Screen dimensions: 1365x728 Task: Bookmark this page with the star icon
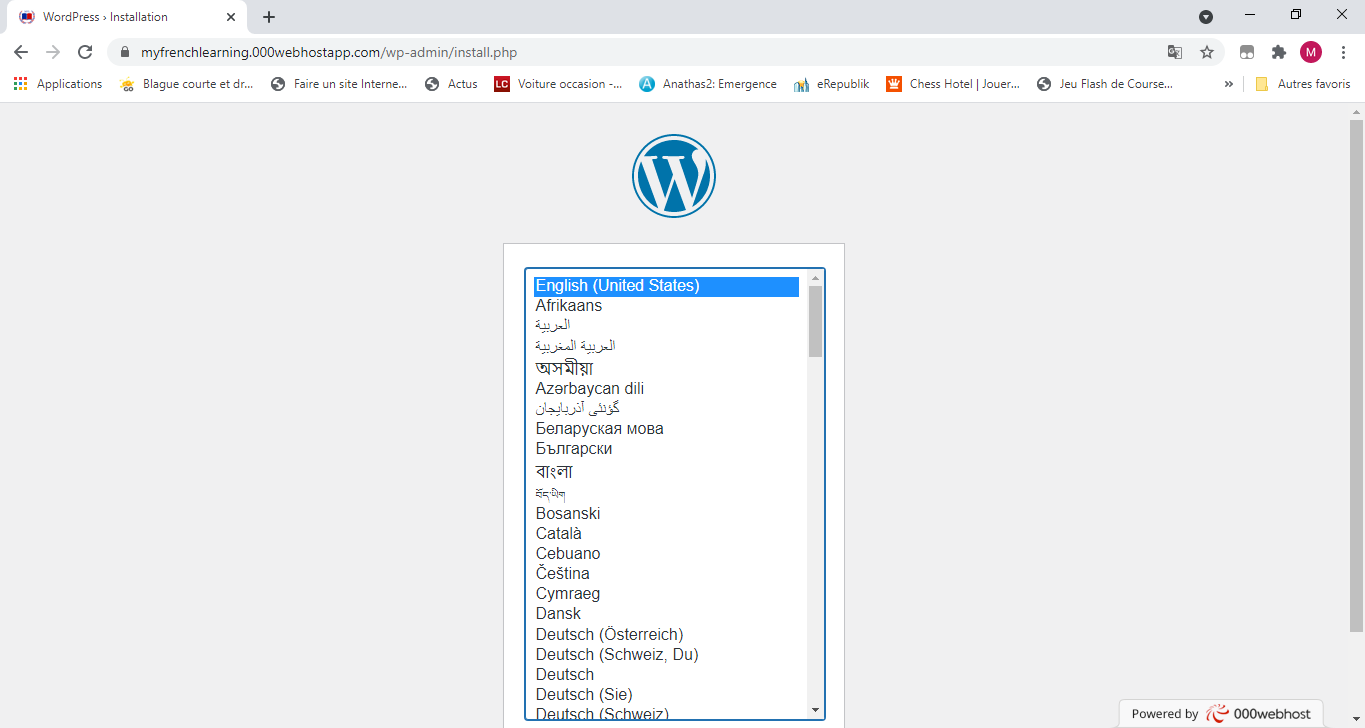[x=1207, y=52]
